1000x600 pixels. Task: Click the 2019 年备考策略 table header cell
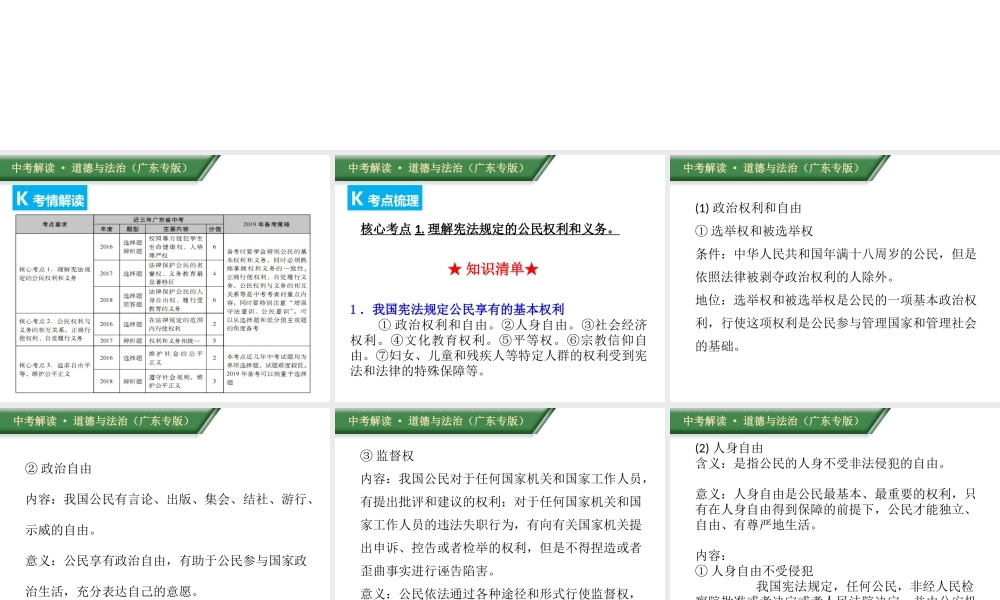(267, 224)
